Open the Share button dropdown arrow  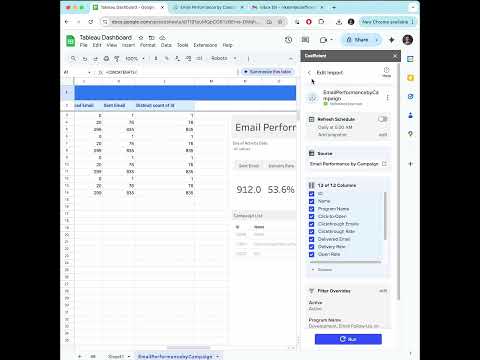(x=377, y=40)
